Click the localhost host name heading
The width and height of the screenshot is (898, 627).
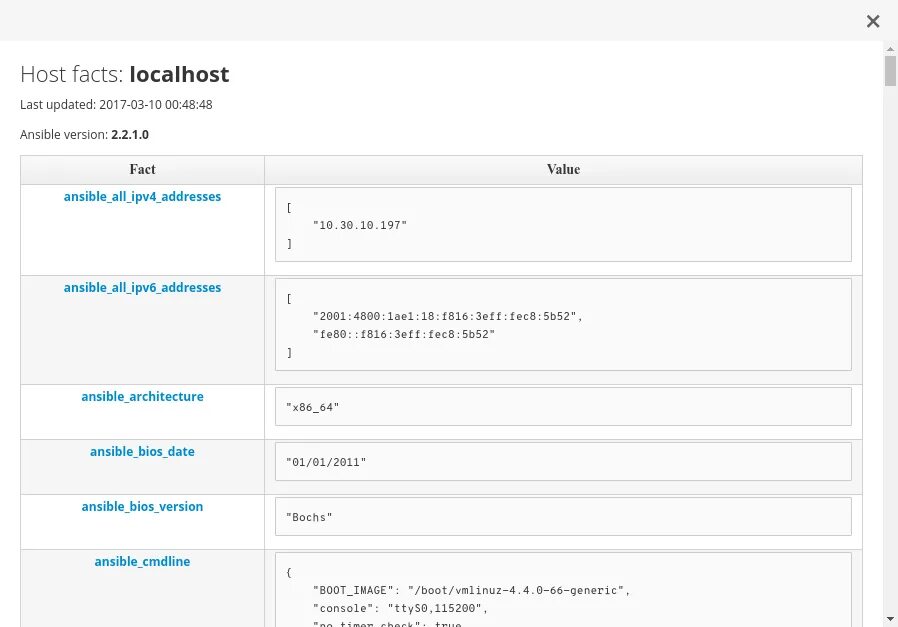coord(179,74)
